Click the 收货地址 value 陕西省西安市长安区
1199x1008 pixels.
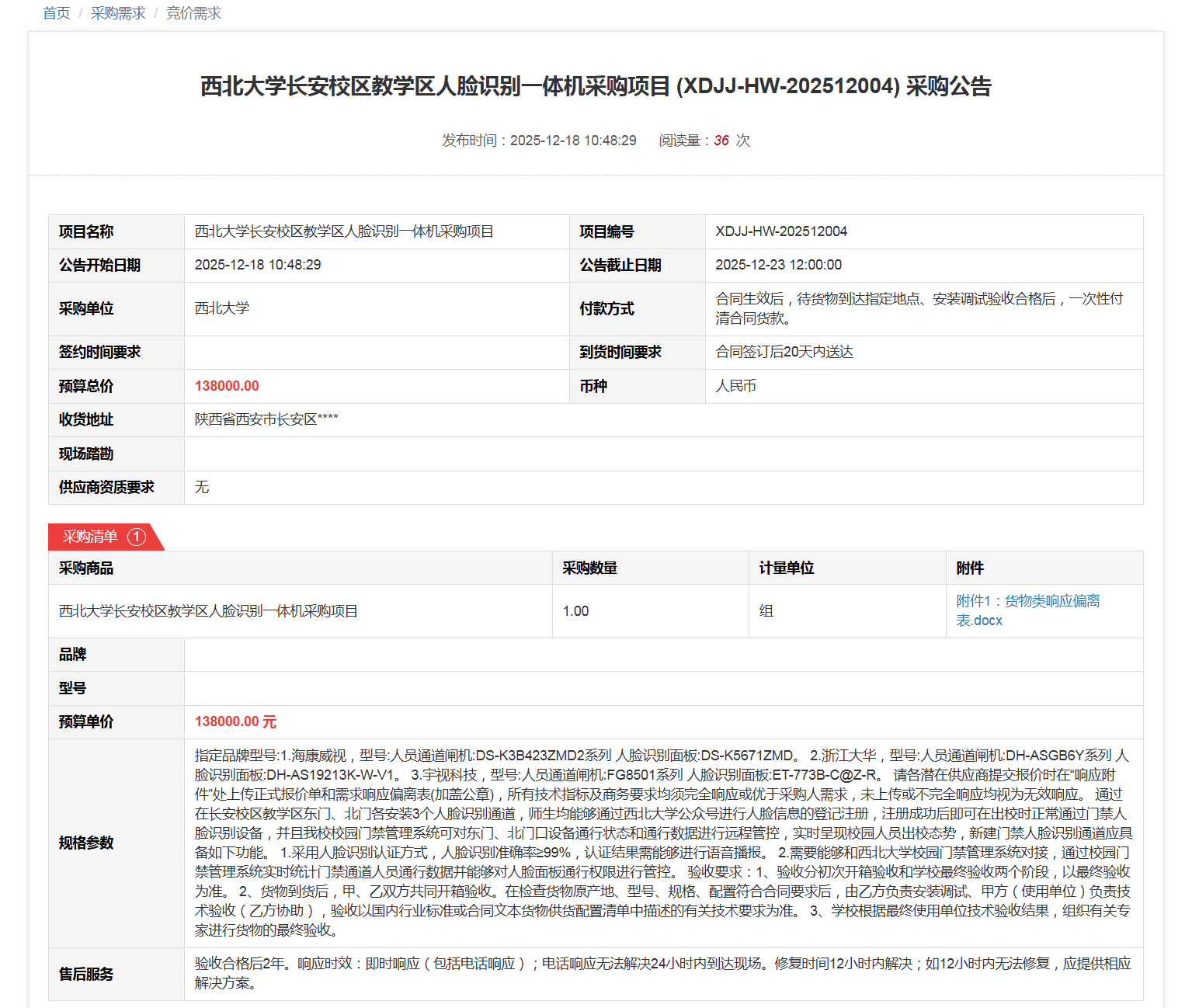(266, 419)
